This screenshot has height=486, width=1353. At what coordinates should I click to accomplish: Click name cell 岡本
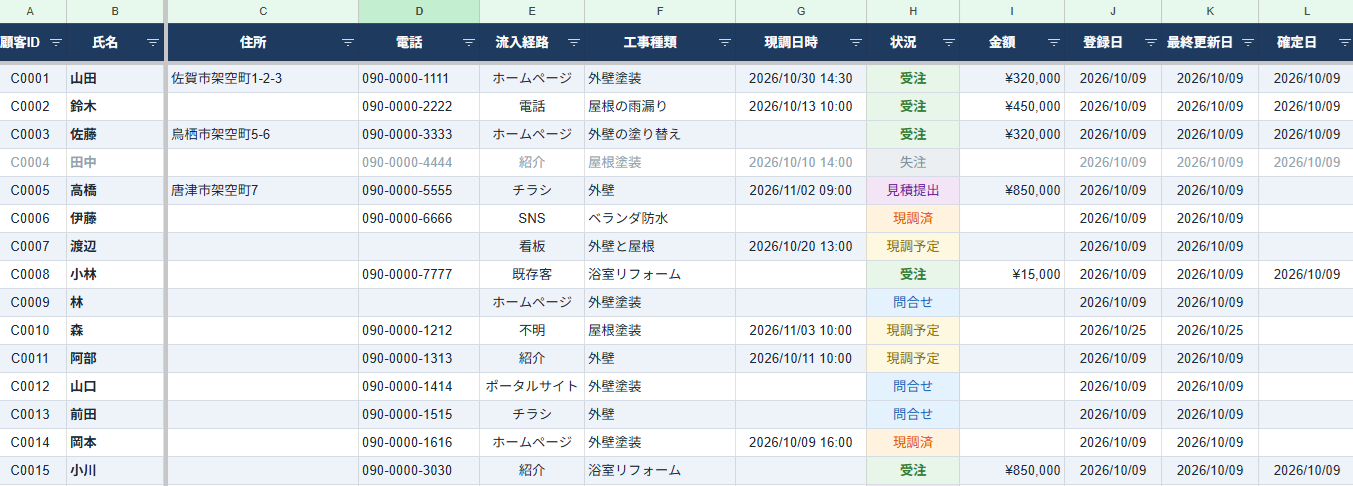click(x=116, y=442)
